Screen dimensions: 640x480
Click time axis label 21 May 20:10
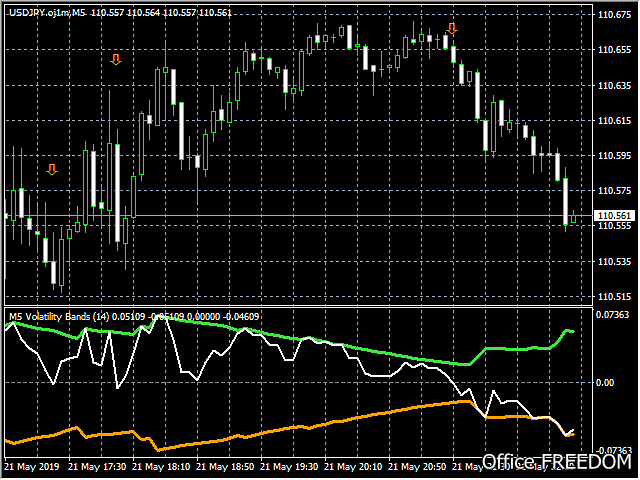[353, 467]
